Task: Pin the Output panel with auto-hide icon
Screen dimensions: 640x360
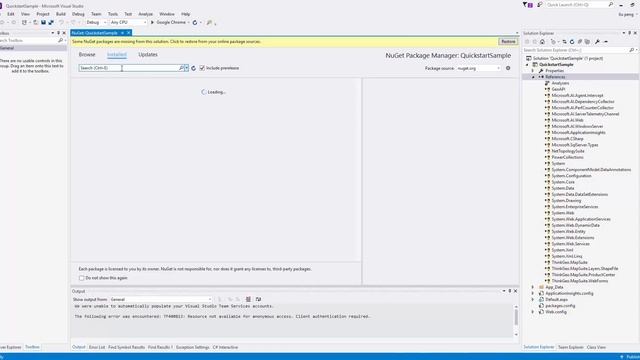Action: [509, 291]
